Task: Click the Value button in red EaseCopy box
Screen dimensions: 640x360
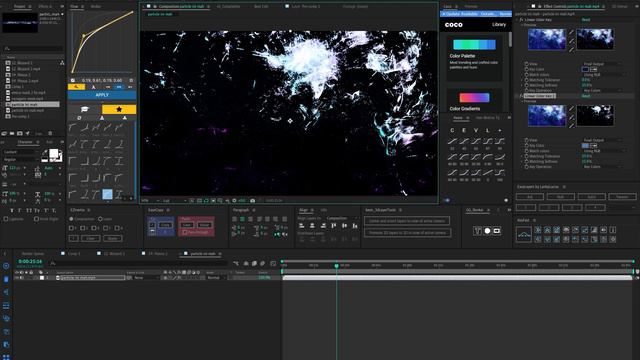Action: (x=204, y=225)
